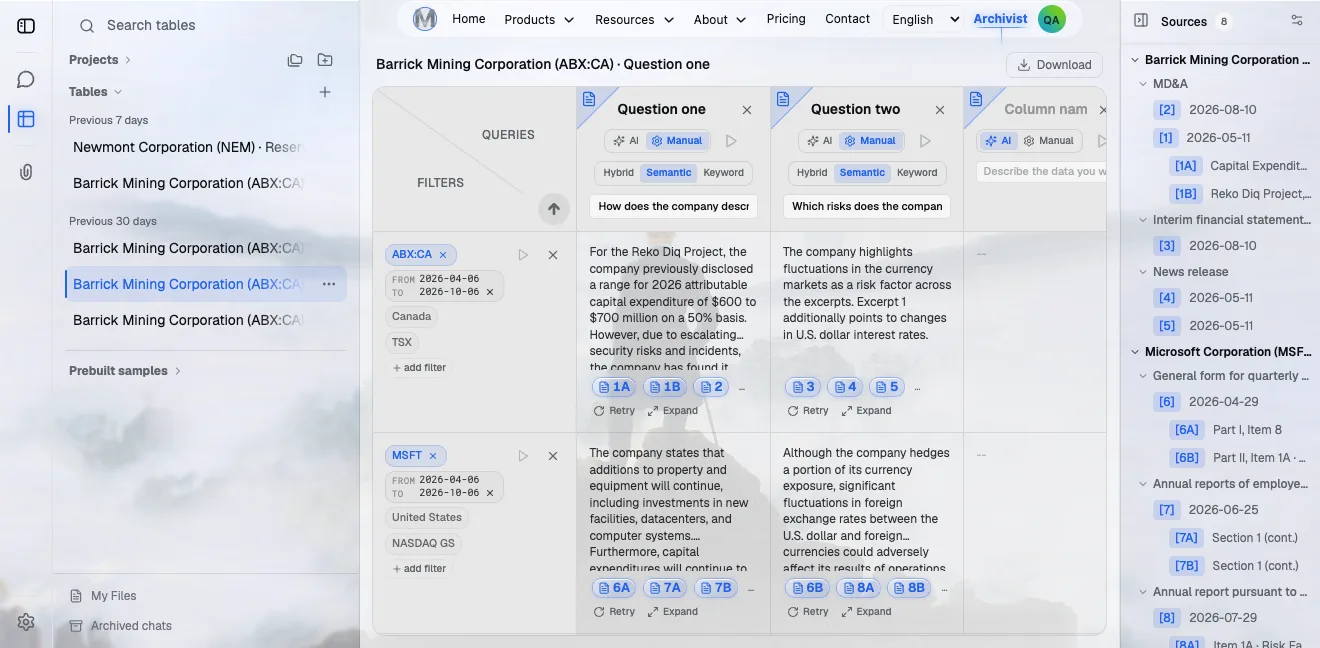Screen dimensions: 1320x648
Task: Delete the ABX:CA row
Action: pos(553,255)
